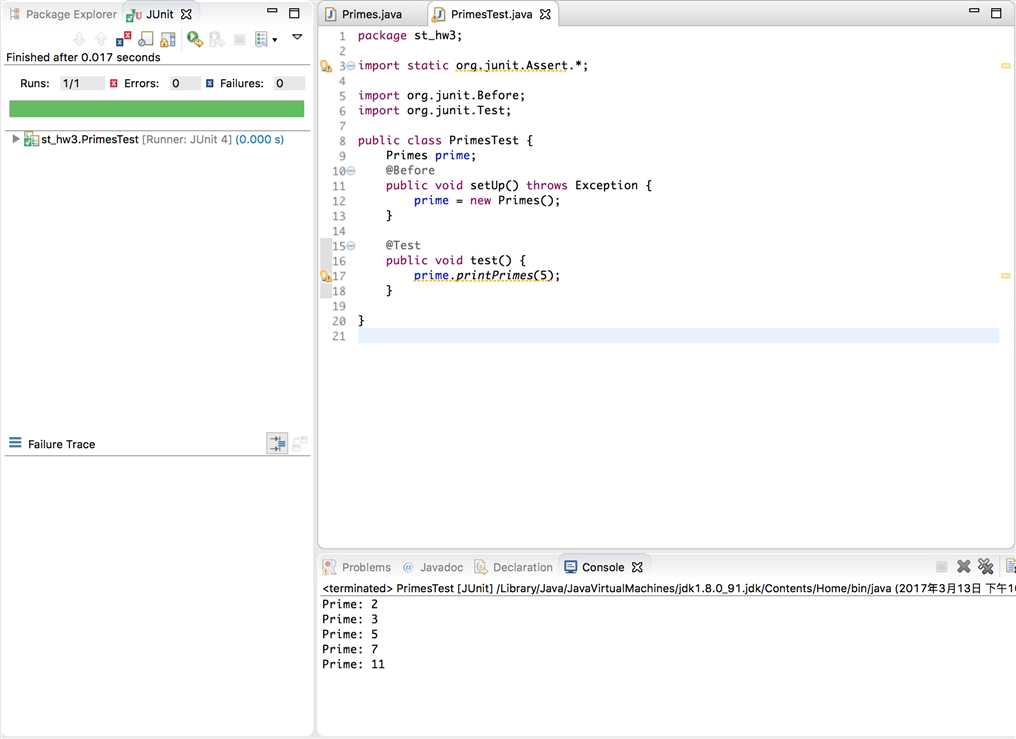Minimize the editor area
Screen dimensions: 1016x739
pyautogui.click(x=974, y=10)
